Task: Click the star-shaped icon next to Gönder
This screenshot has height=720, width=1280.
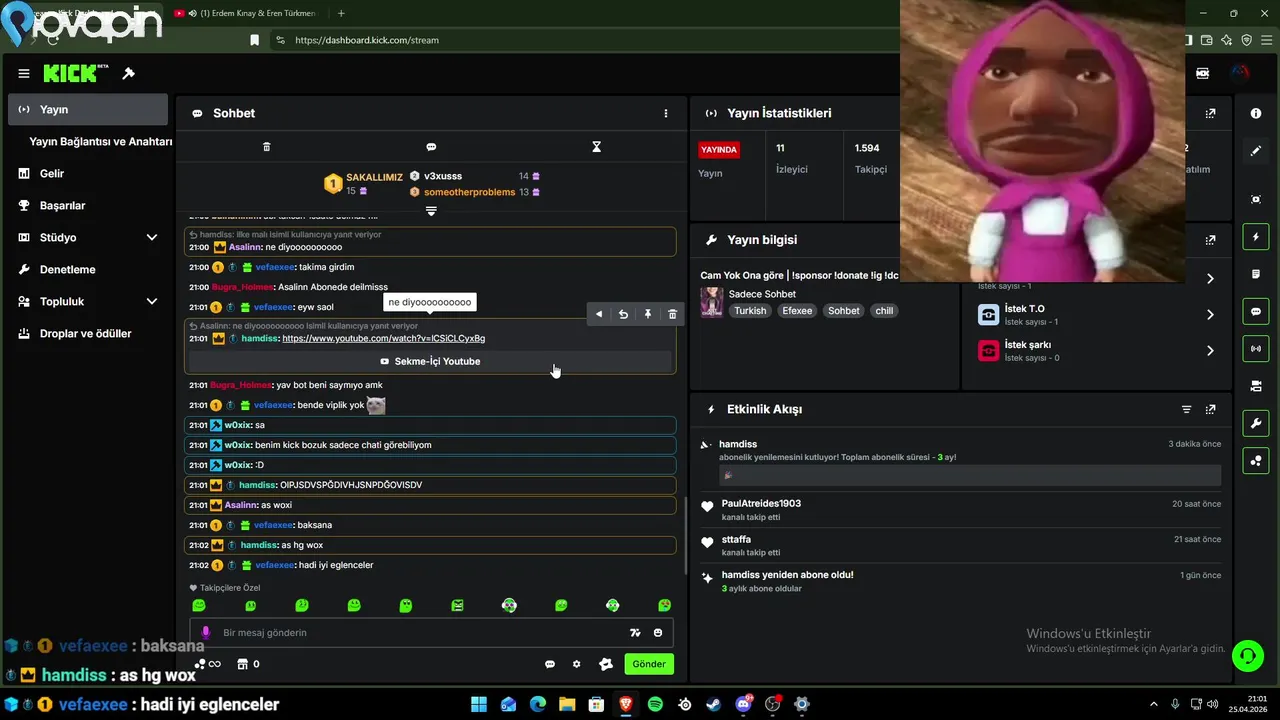Action: tap(605, 664)
